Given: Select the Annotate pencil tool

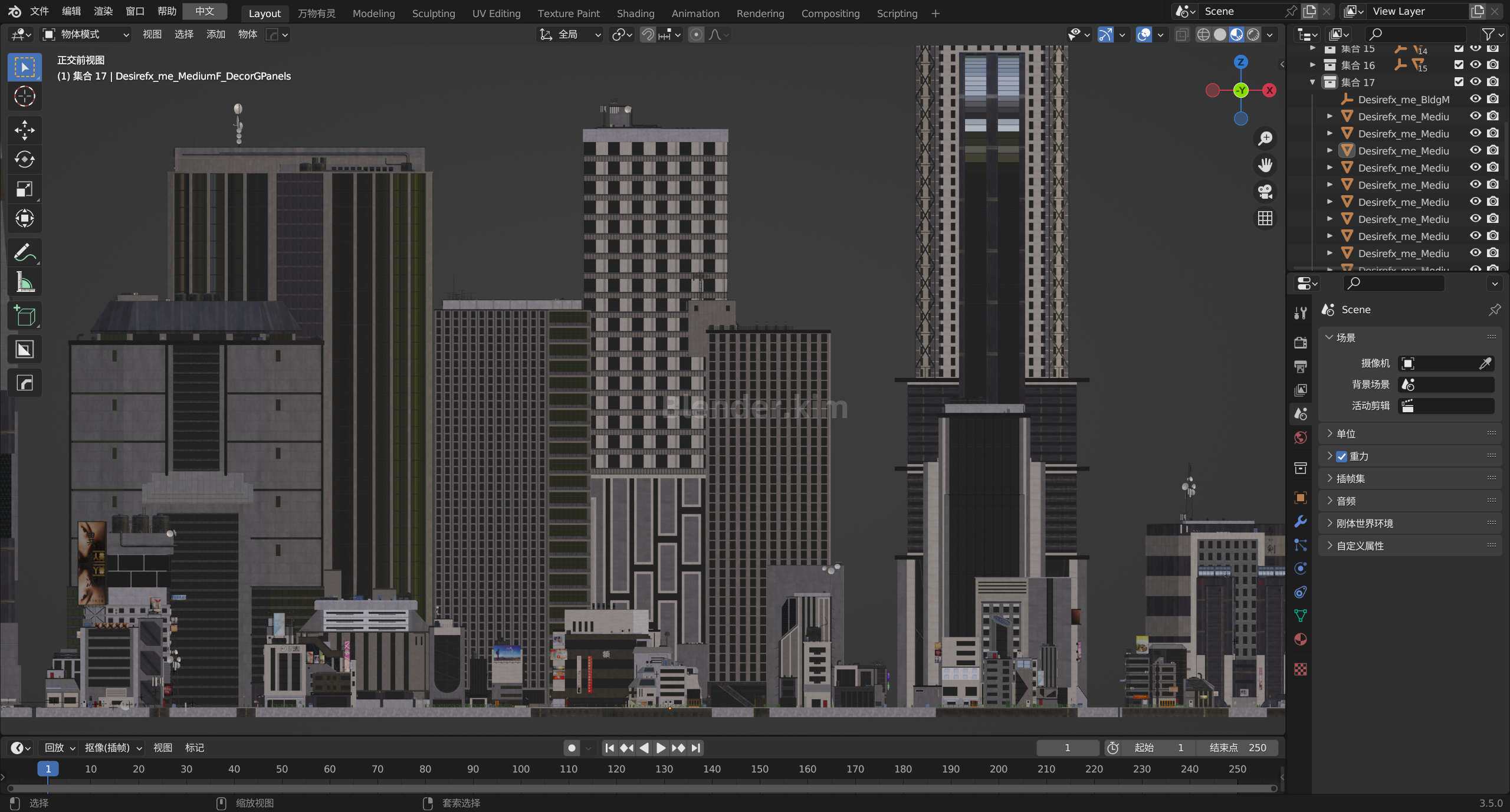Looking at the screenshot, I should (x=24, y=253).
